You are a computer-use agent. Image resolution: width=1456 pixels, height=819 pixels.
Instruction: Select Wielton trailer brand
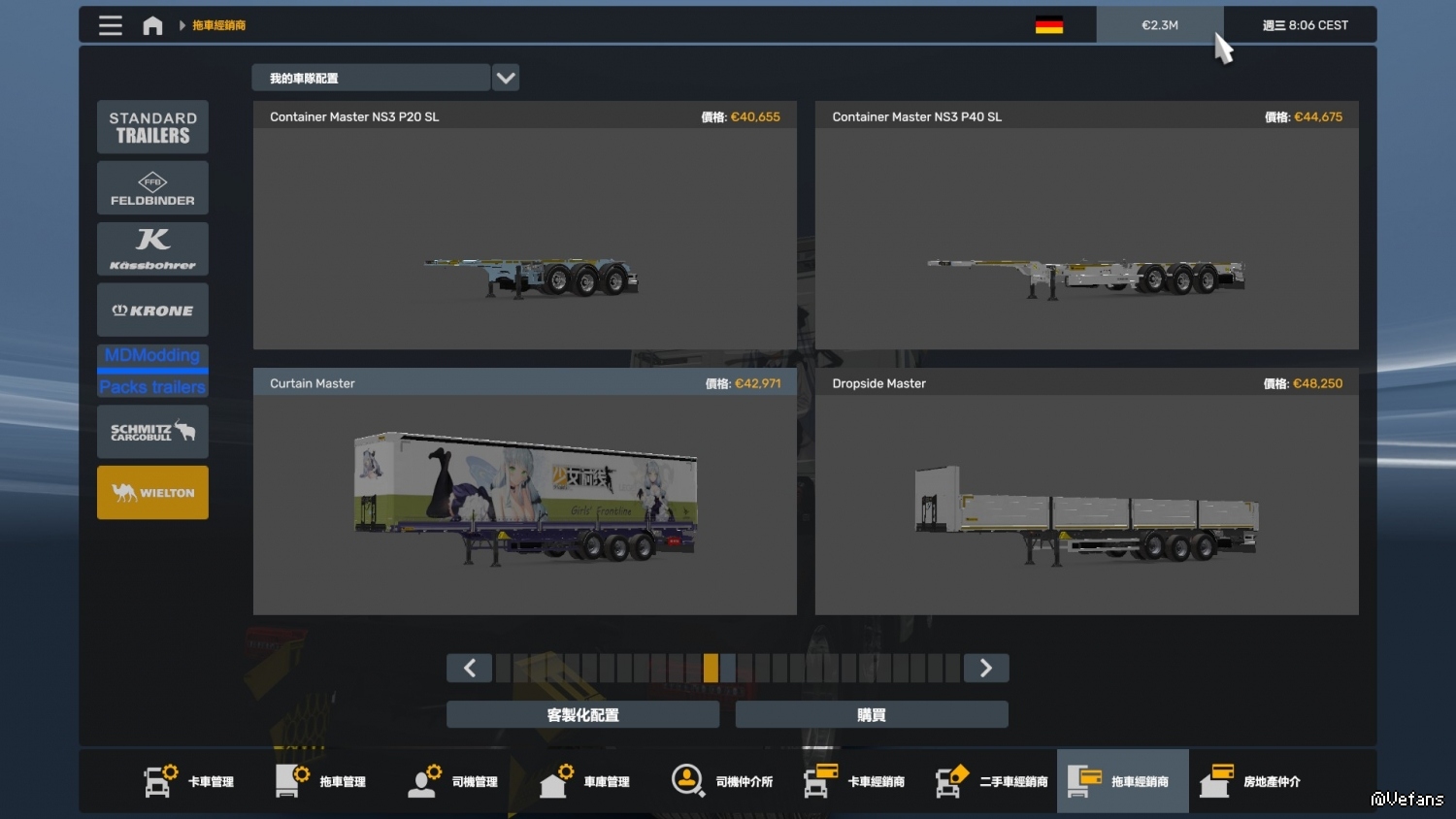tap(152, 493)
